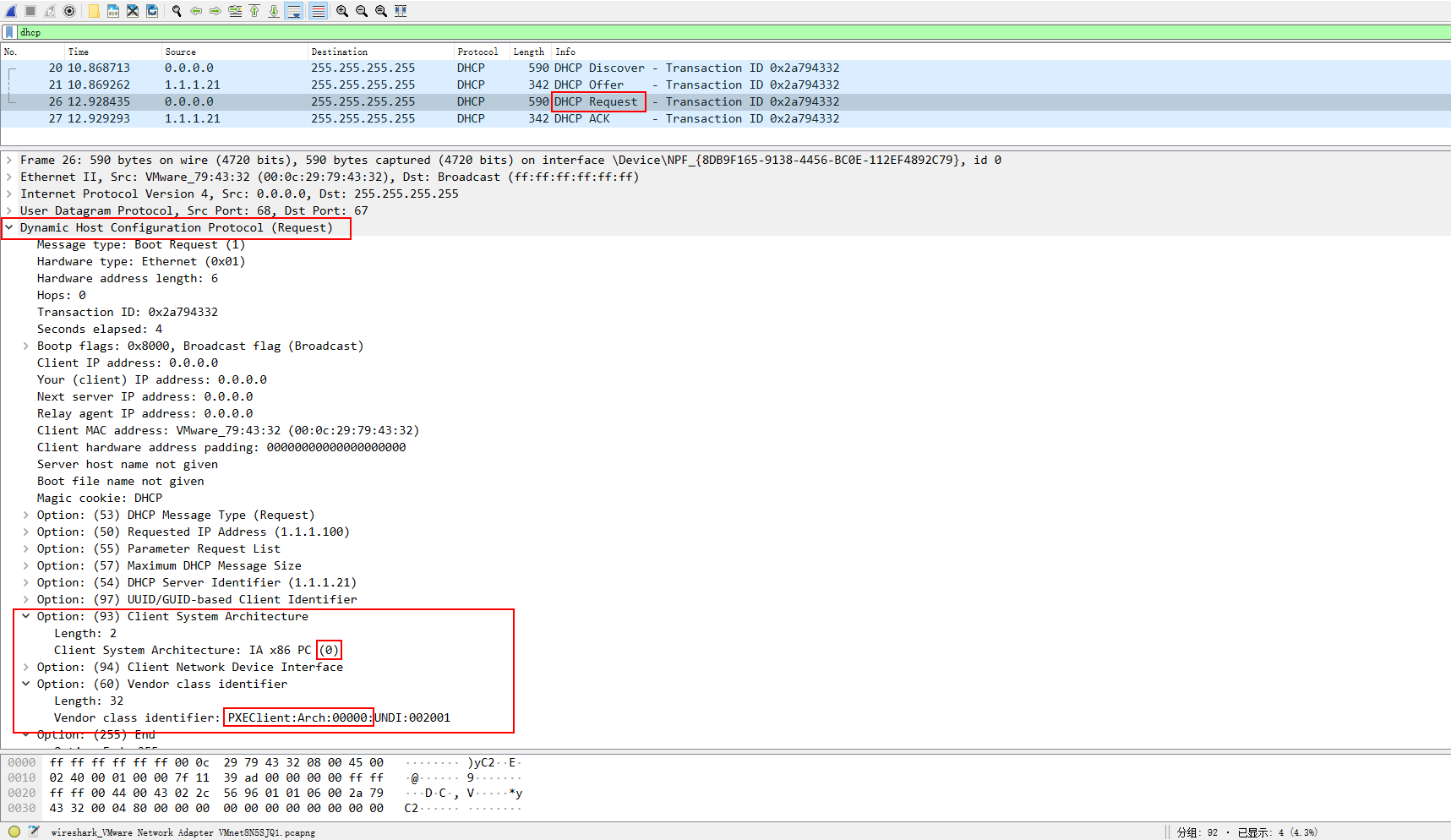Click the display filter bookmark icon
This screenshot has height=840, width=1451.
click(x=9, y=32)
